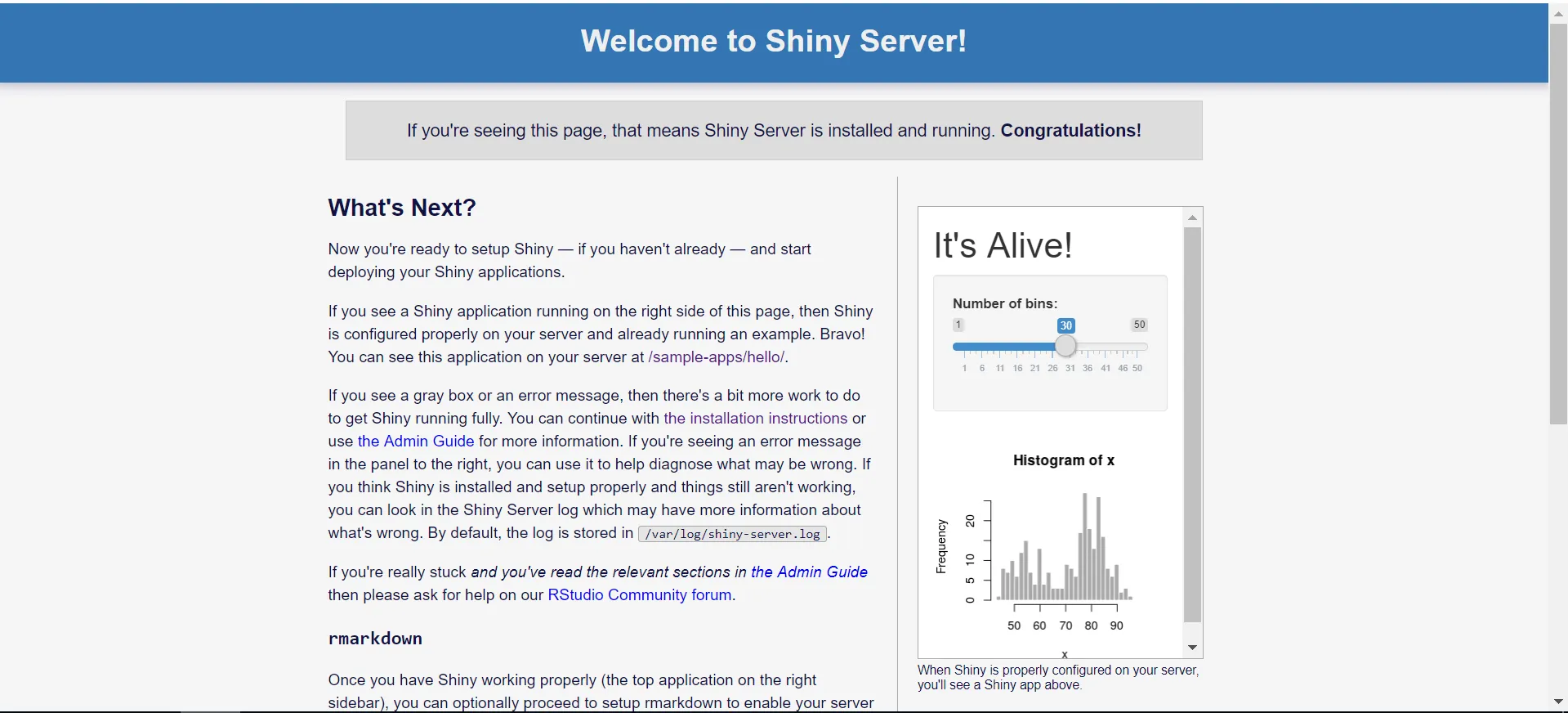Click the page scrollbar up arrow
The width and height of the screenshot is (1568, 713).
(x=1558, y=14)
